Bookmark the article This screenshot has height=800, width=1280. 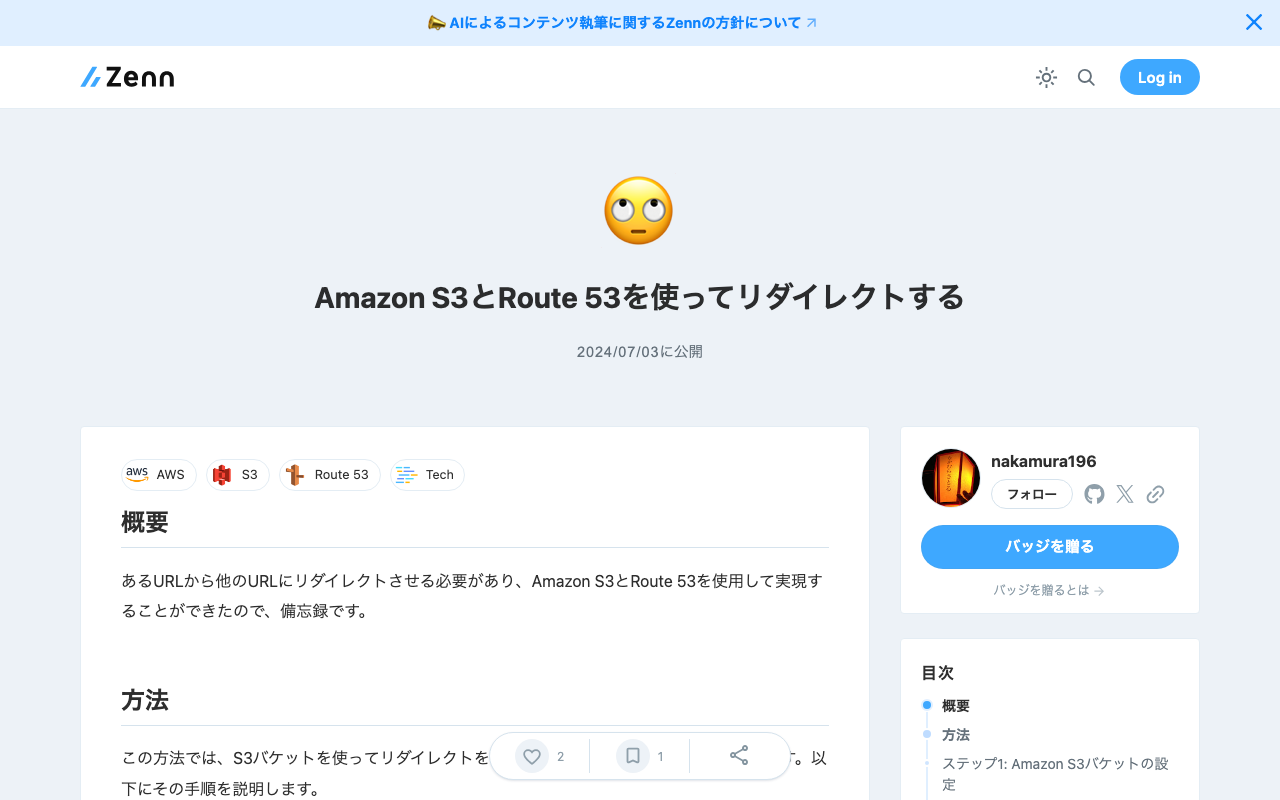point(633,756)
